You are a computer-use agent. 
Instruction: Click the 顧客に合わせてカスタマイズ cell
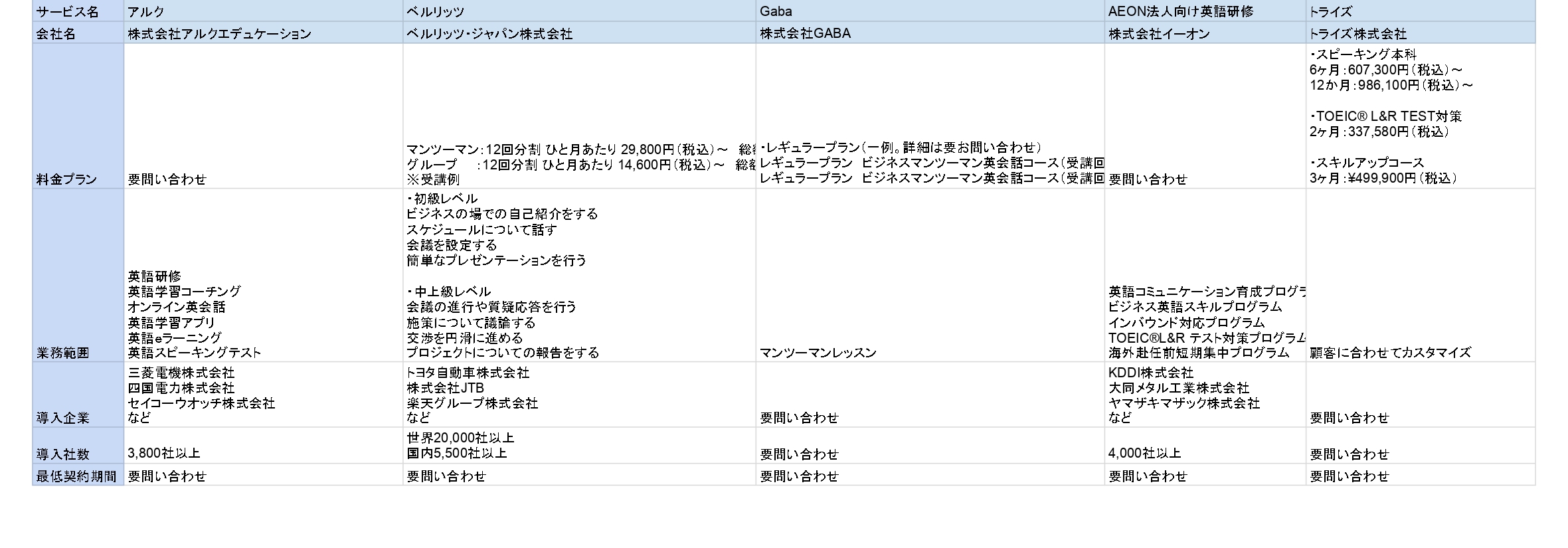(x=1421, y=276)
